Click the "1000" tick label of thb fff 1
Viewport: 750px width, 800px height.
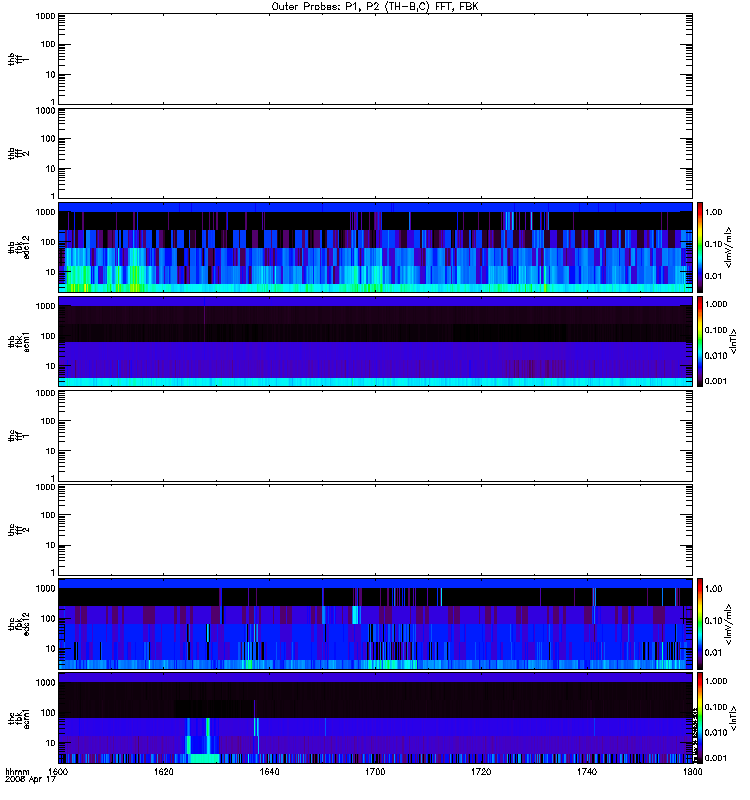[x=45, y=16]
